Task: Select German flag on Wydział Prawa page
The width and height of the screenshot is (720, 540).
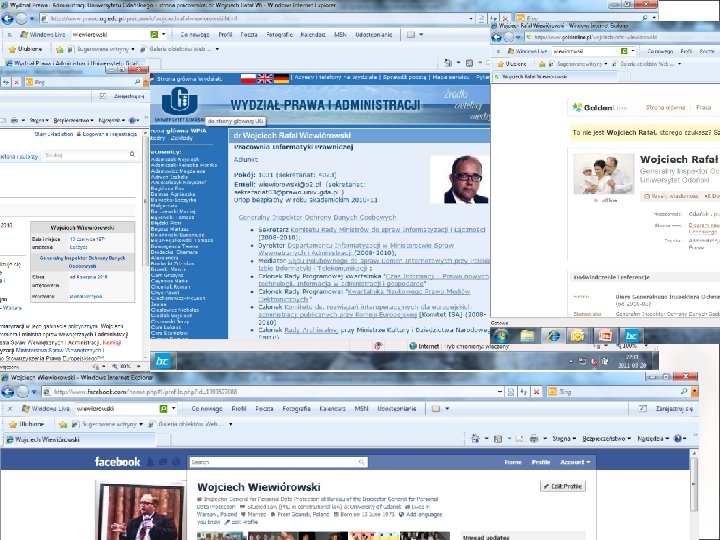Action: coord(281,79)
